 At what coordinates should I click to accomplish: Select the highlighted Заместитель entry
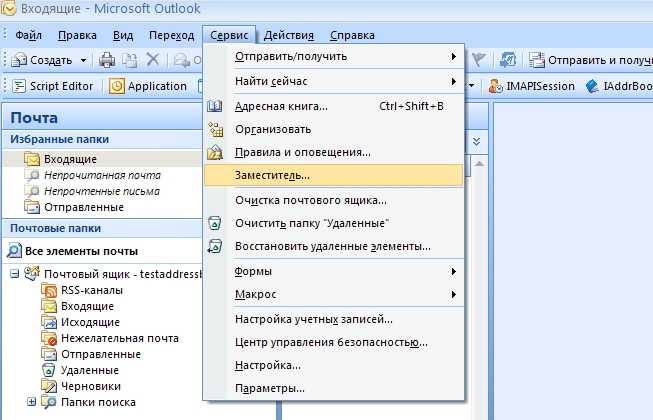[334, 176]
